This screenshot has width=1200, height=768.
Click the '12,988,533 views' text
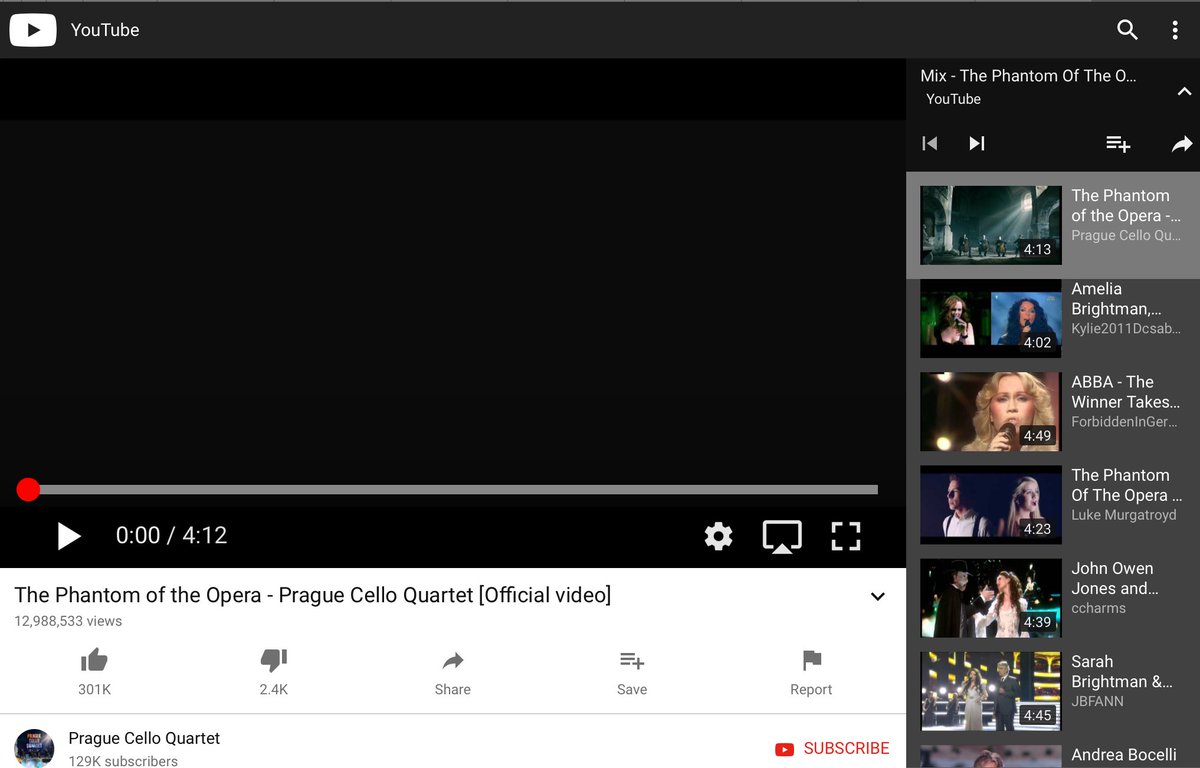click(x=68, y=621)
